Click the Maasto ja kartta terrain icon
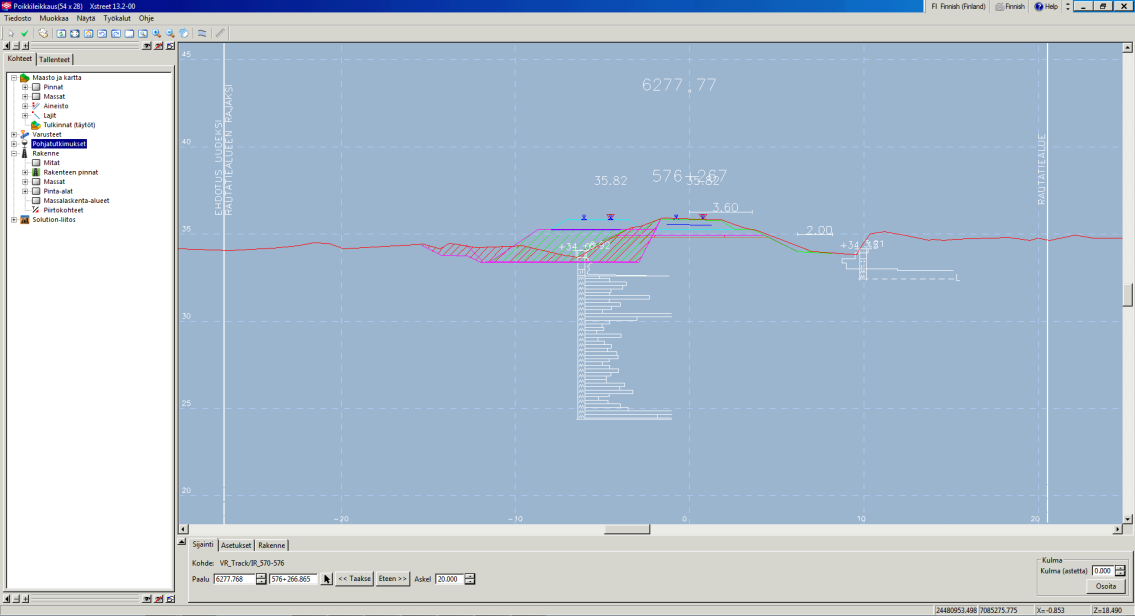The height and width of the screenshot is (616, 1135). tap(25, 77)
